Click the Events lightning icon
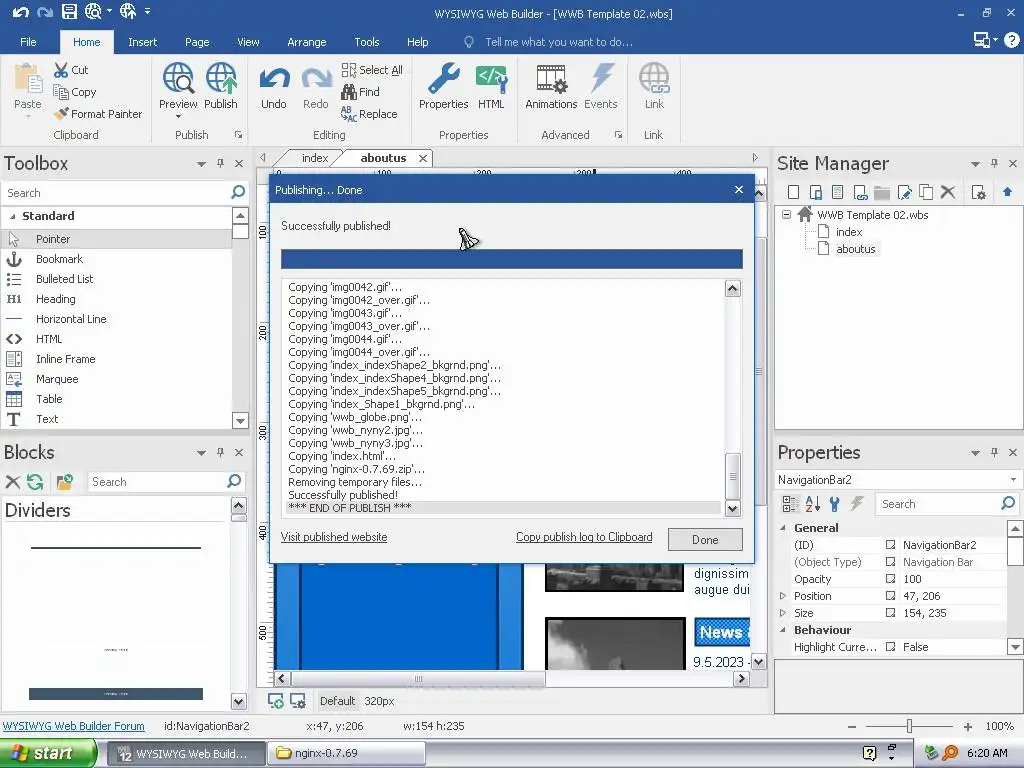 (x=601, y=78)
